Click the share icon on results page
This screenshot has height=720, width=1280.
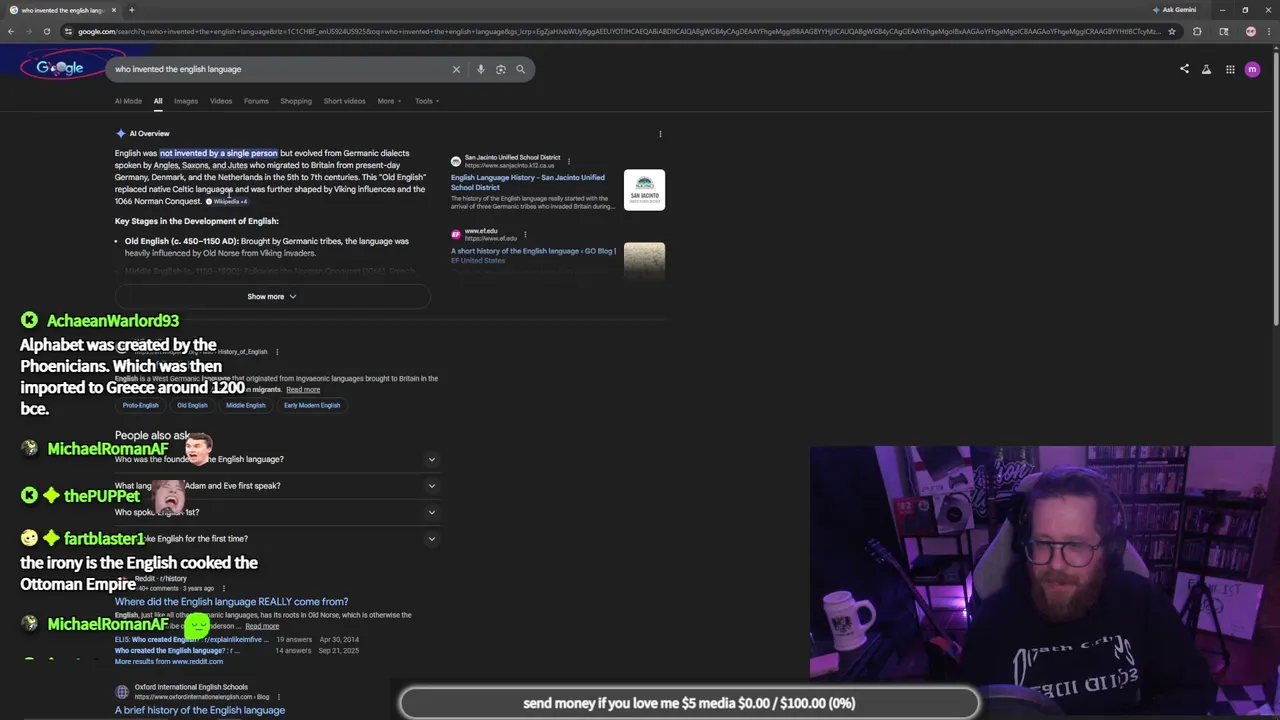click(x=1184, y=69)
